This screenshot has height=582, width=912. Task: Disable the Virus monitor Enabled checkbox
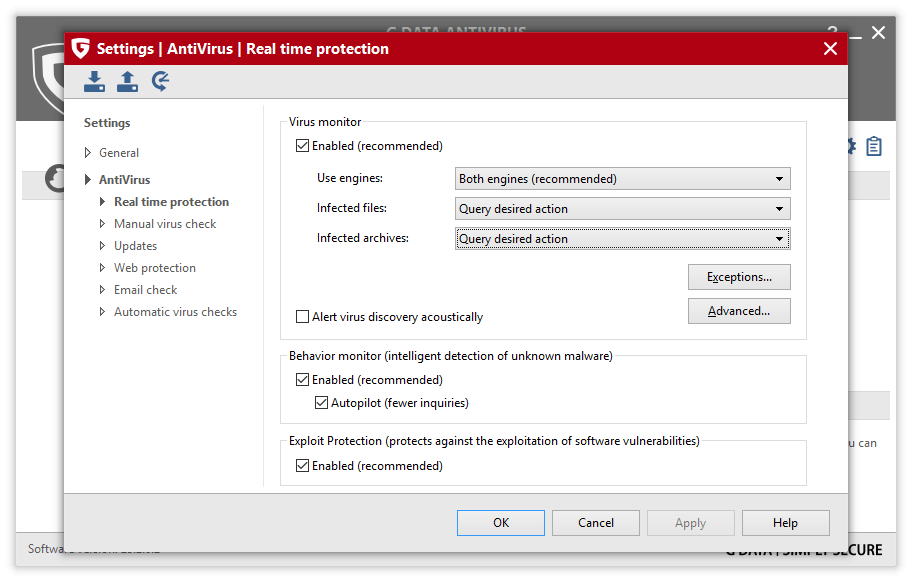pyautogui.click(x=303, y=146)
